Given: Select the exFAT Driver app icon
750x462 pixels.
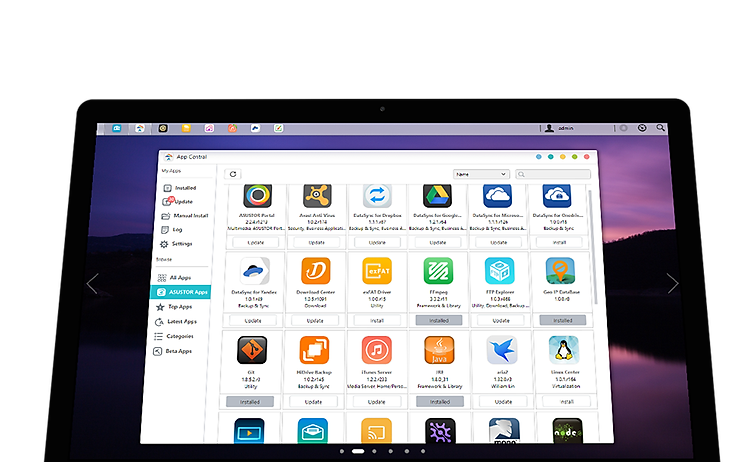Looking at the screenshot, I should click(x=376, y=271).
